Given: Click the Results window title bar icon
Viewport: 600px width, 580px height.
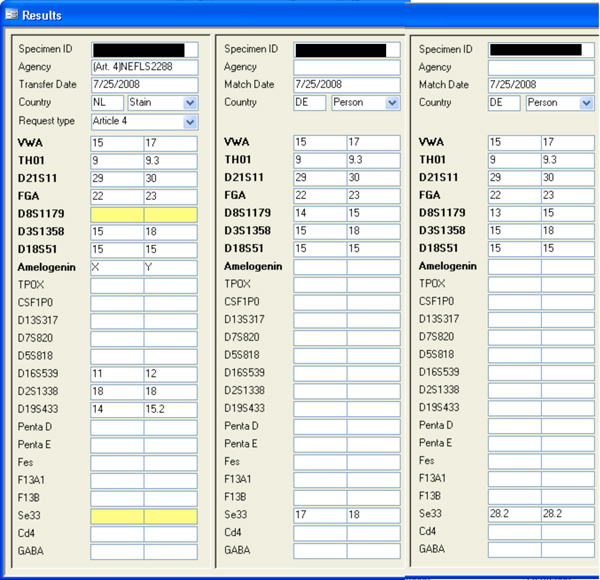Looking at the screenshot, I should pos(12,14).
